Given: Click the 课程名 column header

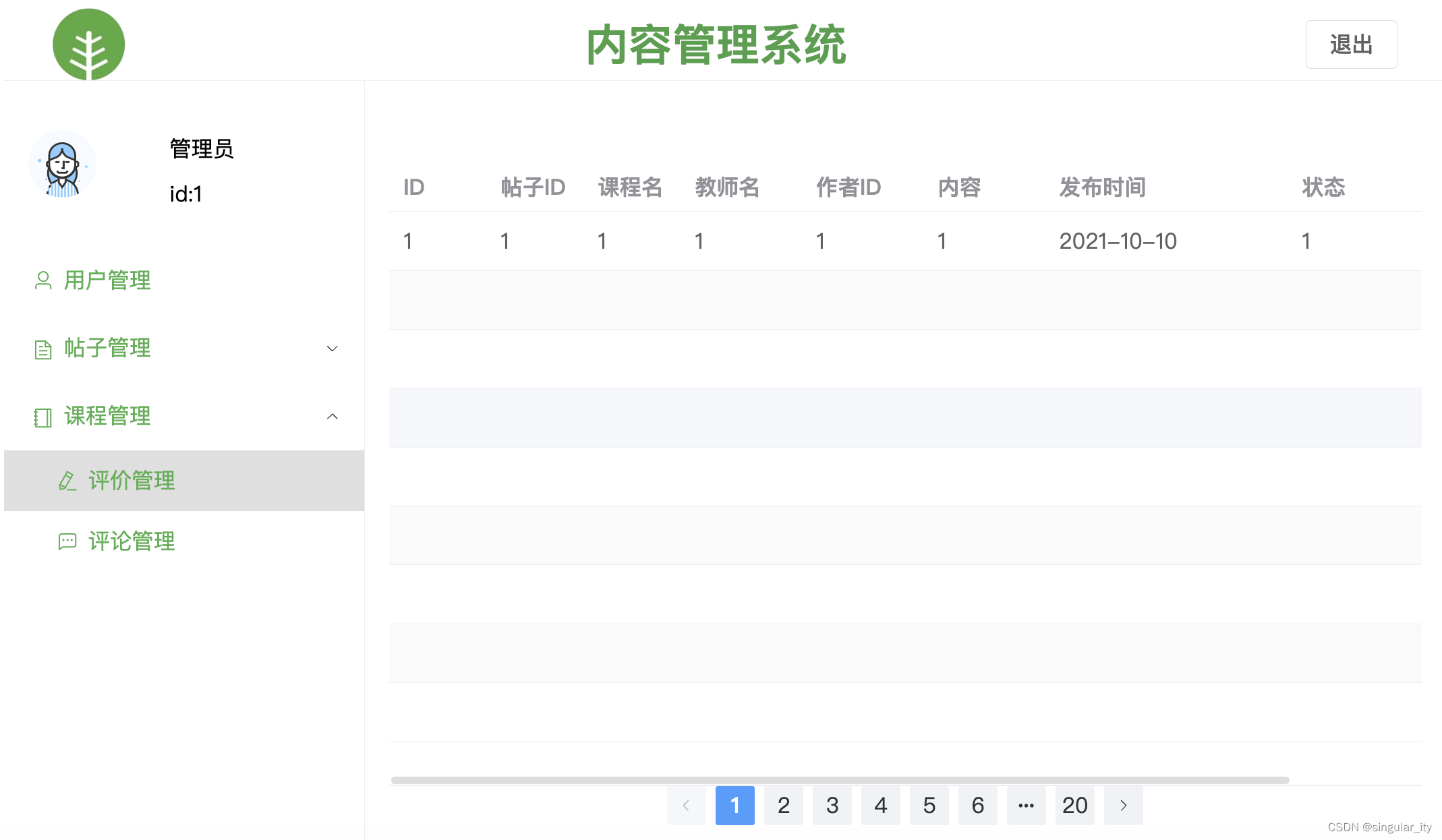Looking at the screenshot, I should [x=630, y=187].
